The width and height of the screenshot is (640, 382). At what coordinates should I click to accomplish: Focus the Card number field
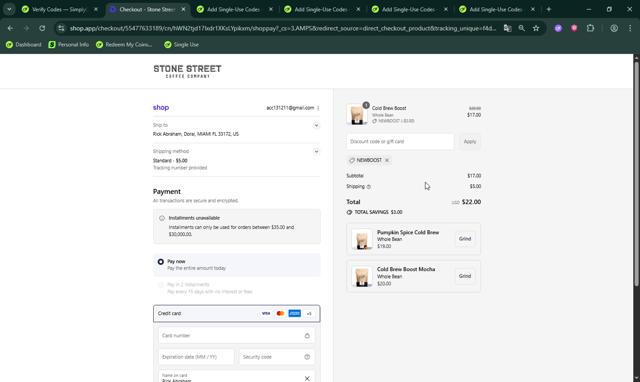tap(237, 335)
